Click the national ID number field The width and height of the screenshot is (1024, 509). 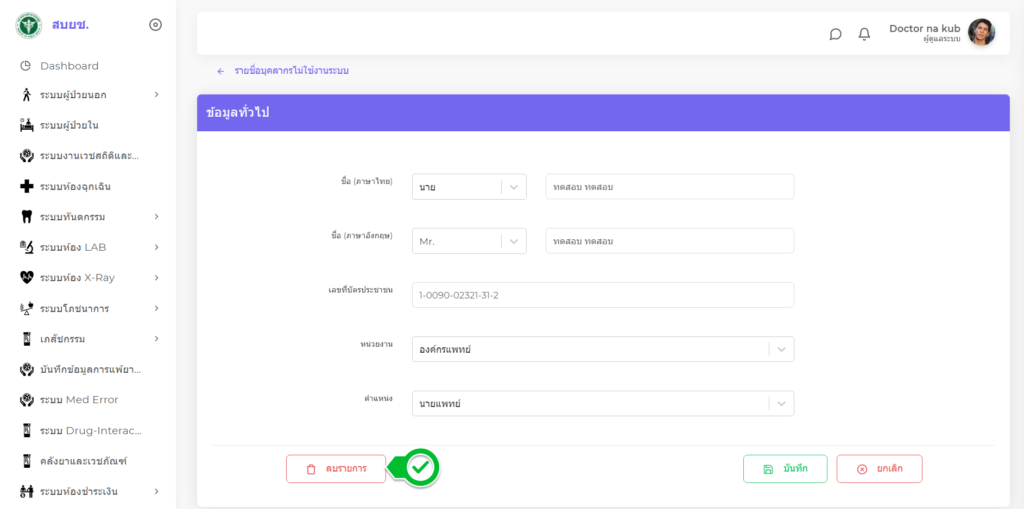[602, 295]
